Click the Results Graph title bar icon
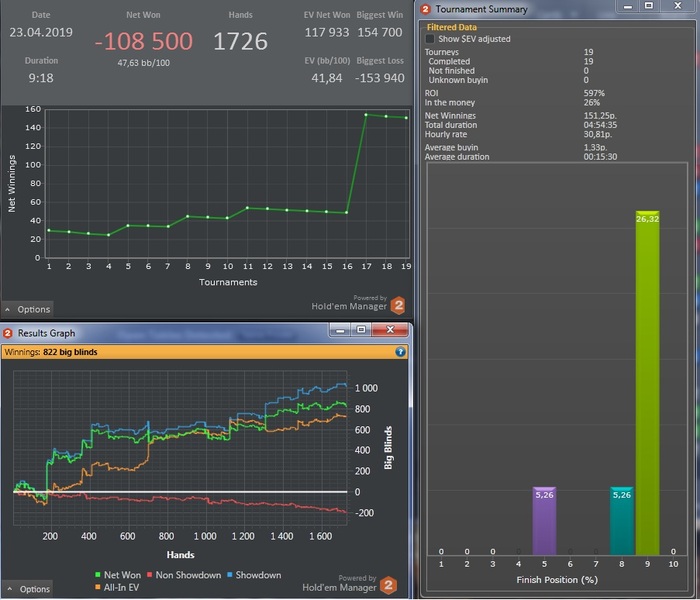Screen dimensions: 700x600 8,333
